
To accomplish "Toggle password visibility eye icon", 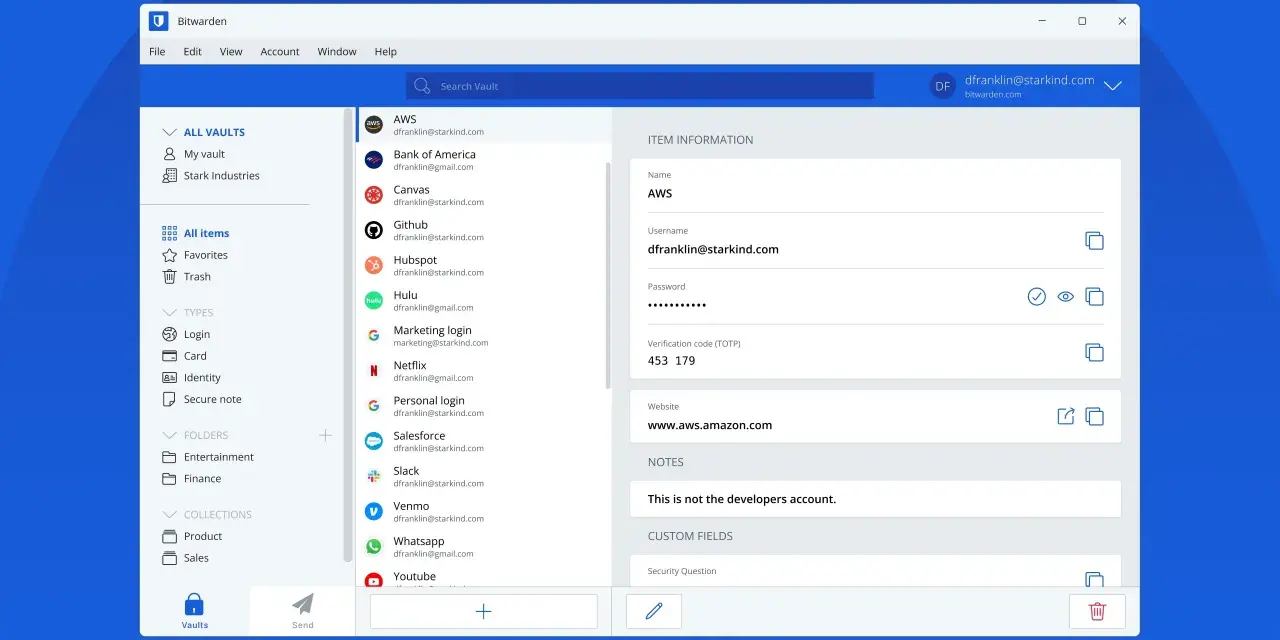I will click(1066, 297).
